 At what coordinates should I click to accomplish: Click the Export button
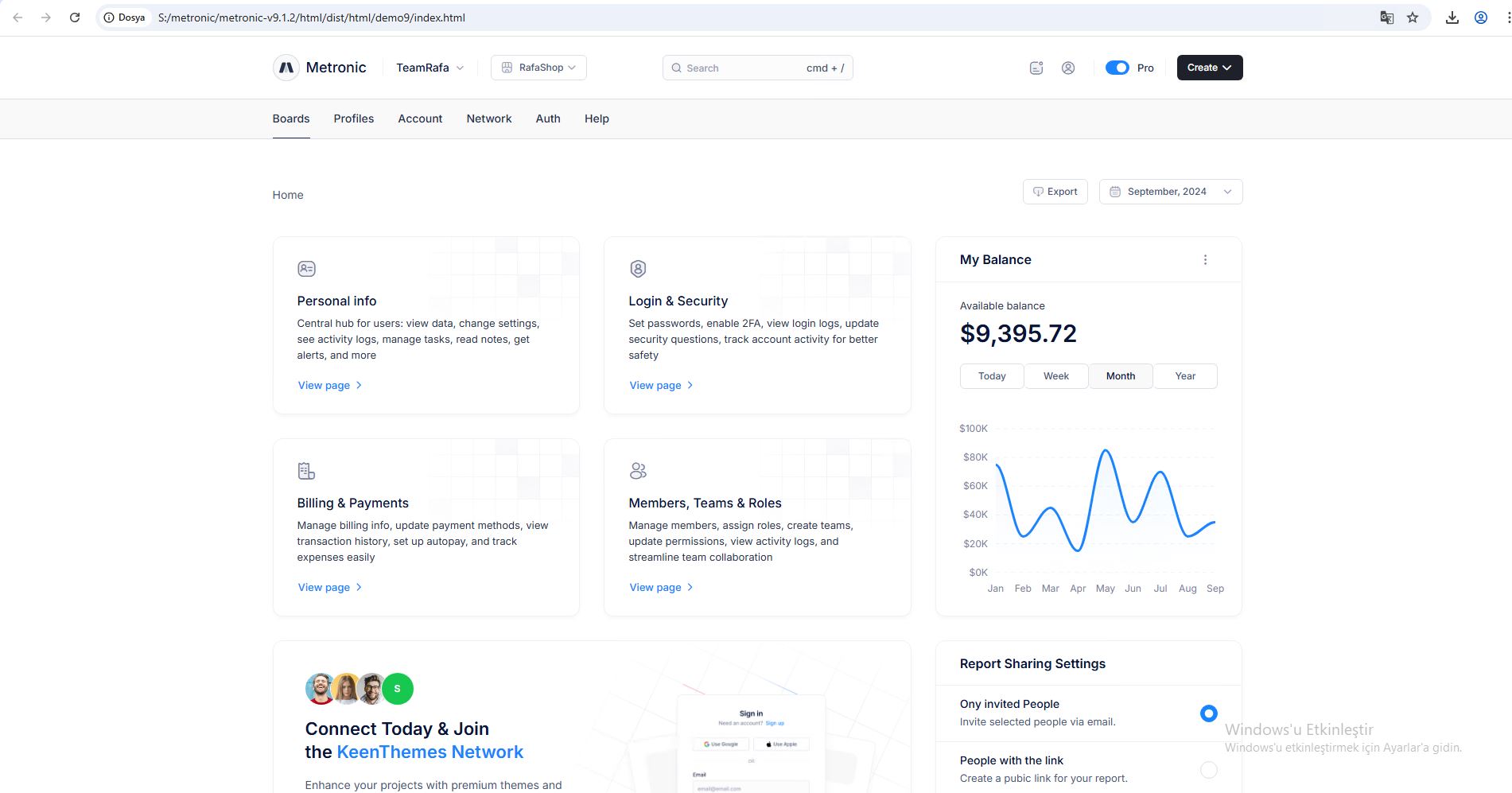pos(1055,192)
